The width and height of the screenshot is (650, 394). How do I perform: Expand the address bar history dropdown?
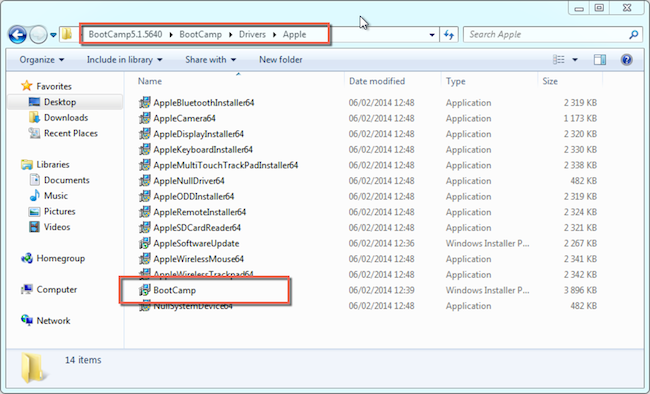(x=432, y=35)
